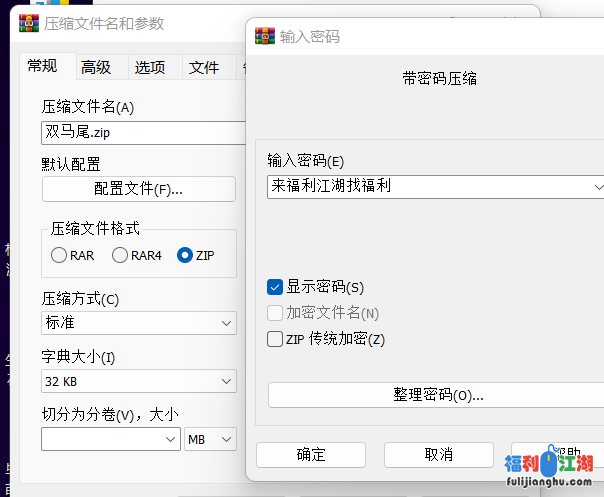
Task: Expand the password history dropdown arrow
Action: [x=598, y=186]
